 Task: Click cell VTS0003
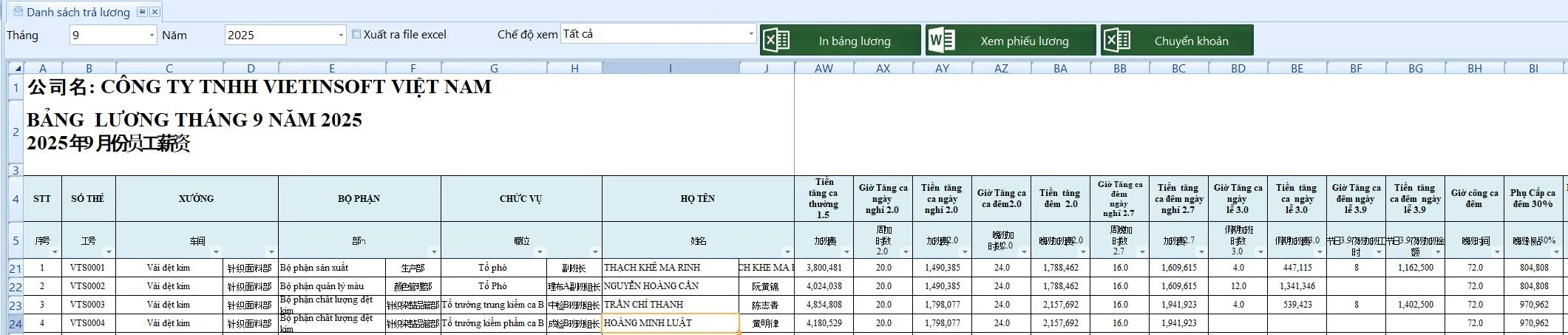88,305
